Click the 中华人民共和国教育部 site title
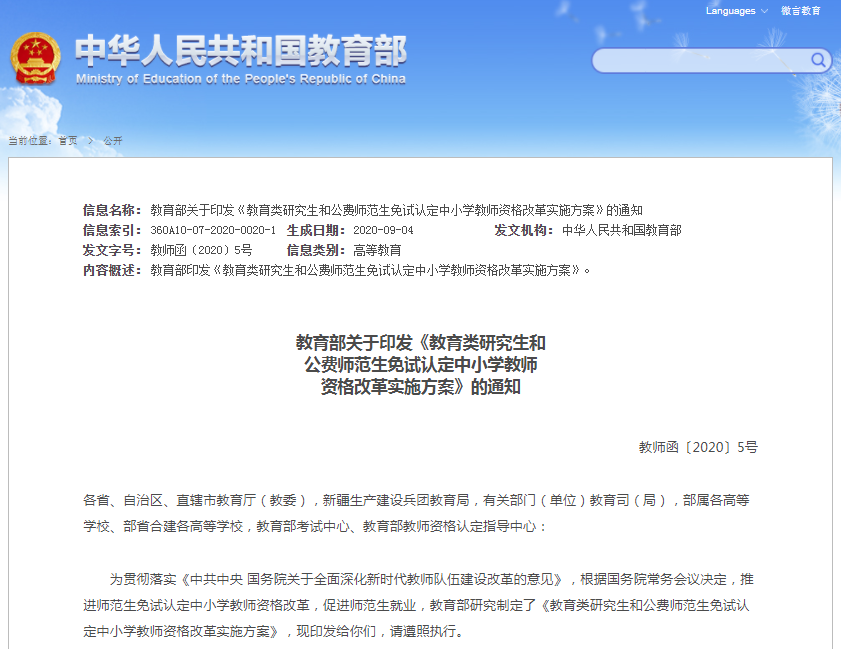 [241, 50]
